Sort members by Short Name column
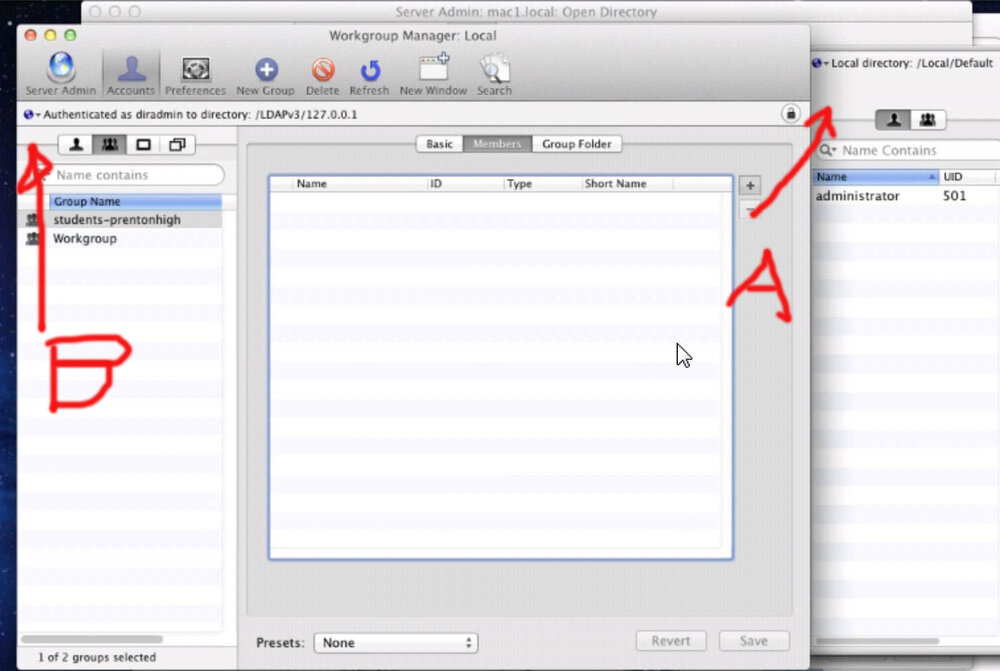The width and height of the screenshot is (1000, 671). (x=627, y=184)
